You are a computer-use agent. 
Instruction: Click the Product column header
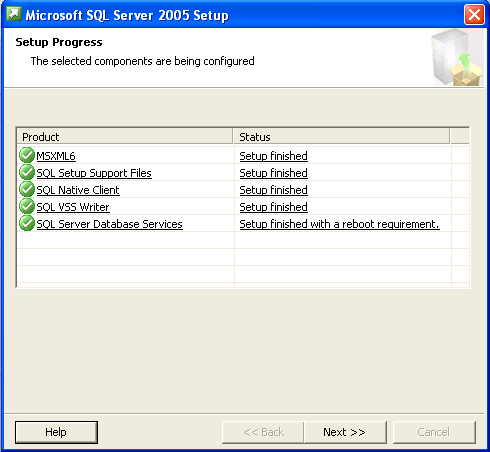(x=125, y=137)
